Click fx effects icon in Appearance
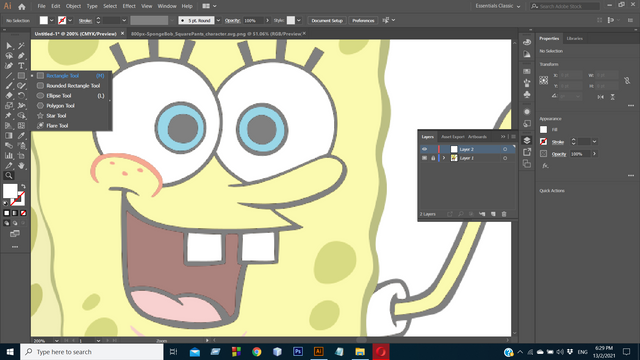The image size is (640, 360). pyautogui.click(x=545, y=166)
